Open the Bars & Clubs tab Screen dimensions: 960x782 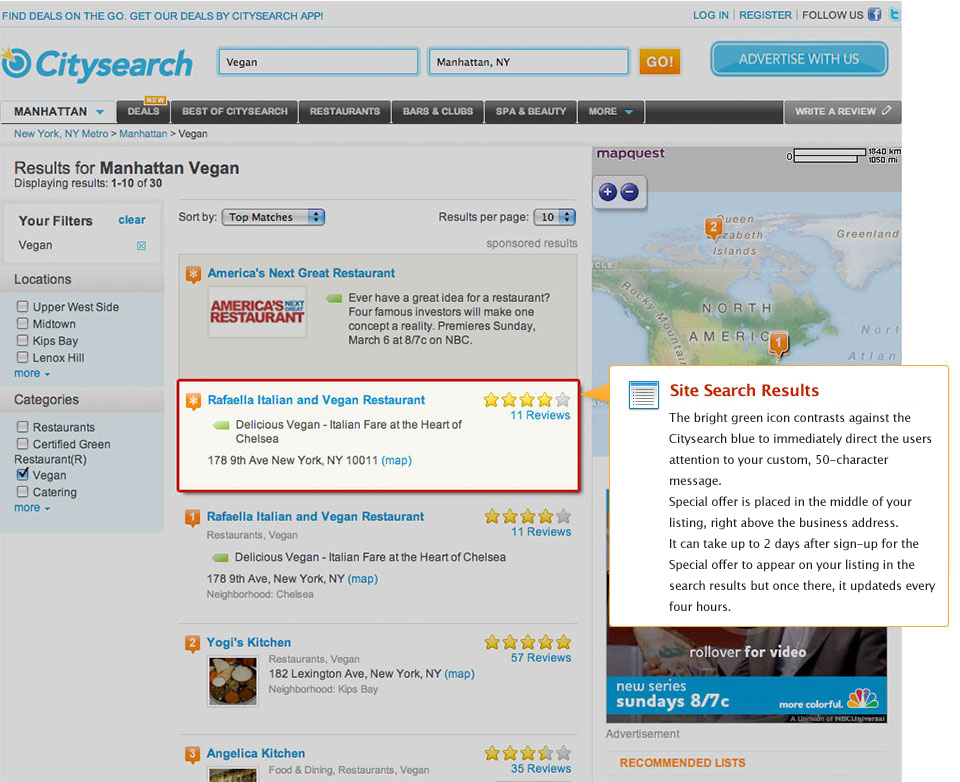(438, 111)
